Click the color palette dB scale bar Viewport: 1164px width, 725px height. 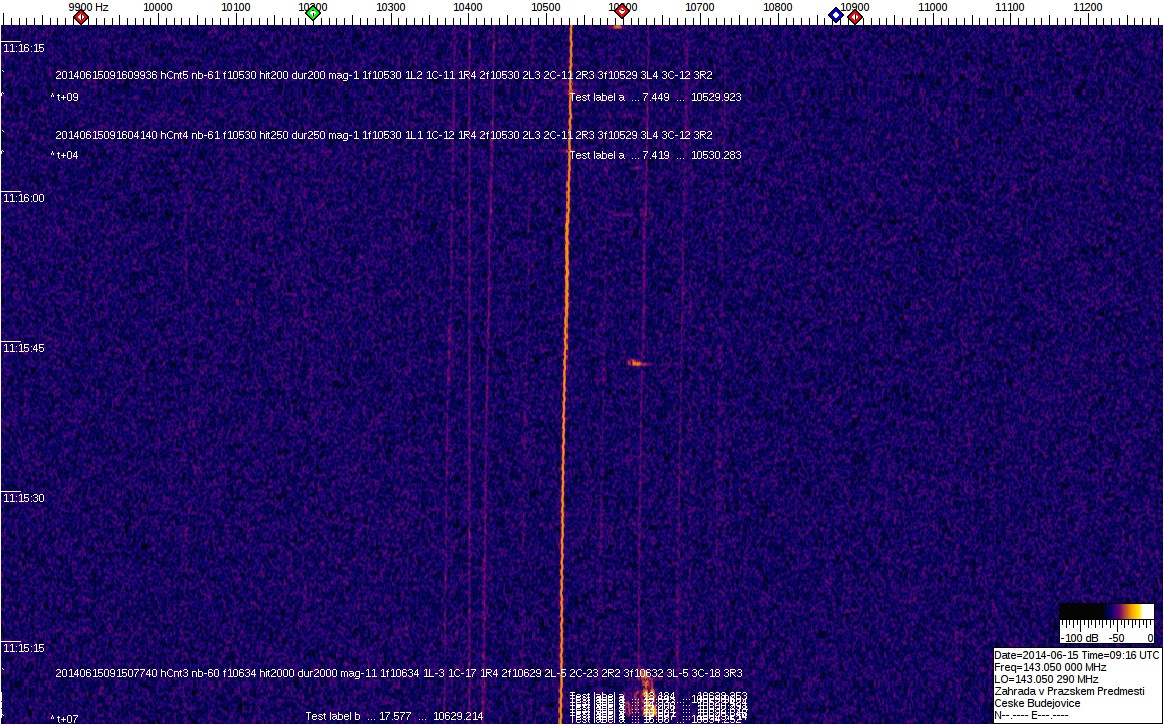pos(1107,611)
